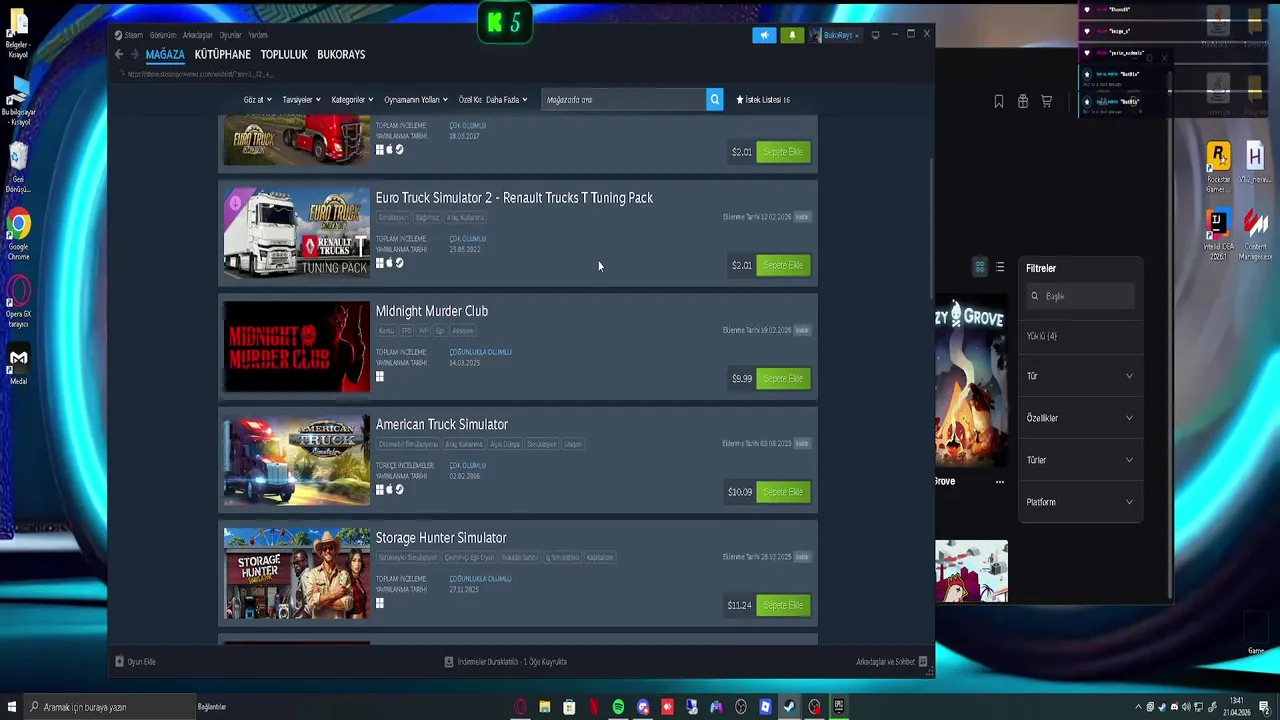Click the Steam forward navigation arrow
This screenshot has height=720, width=1280.
(134, 55)
